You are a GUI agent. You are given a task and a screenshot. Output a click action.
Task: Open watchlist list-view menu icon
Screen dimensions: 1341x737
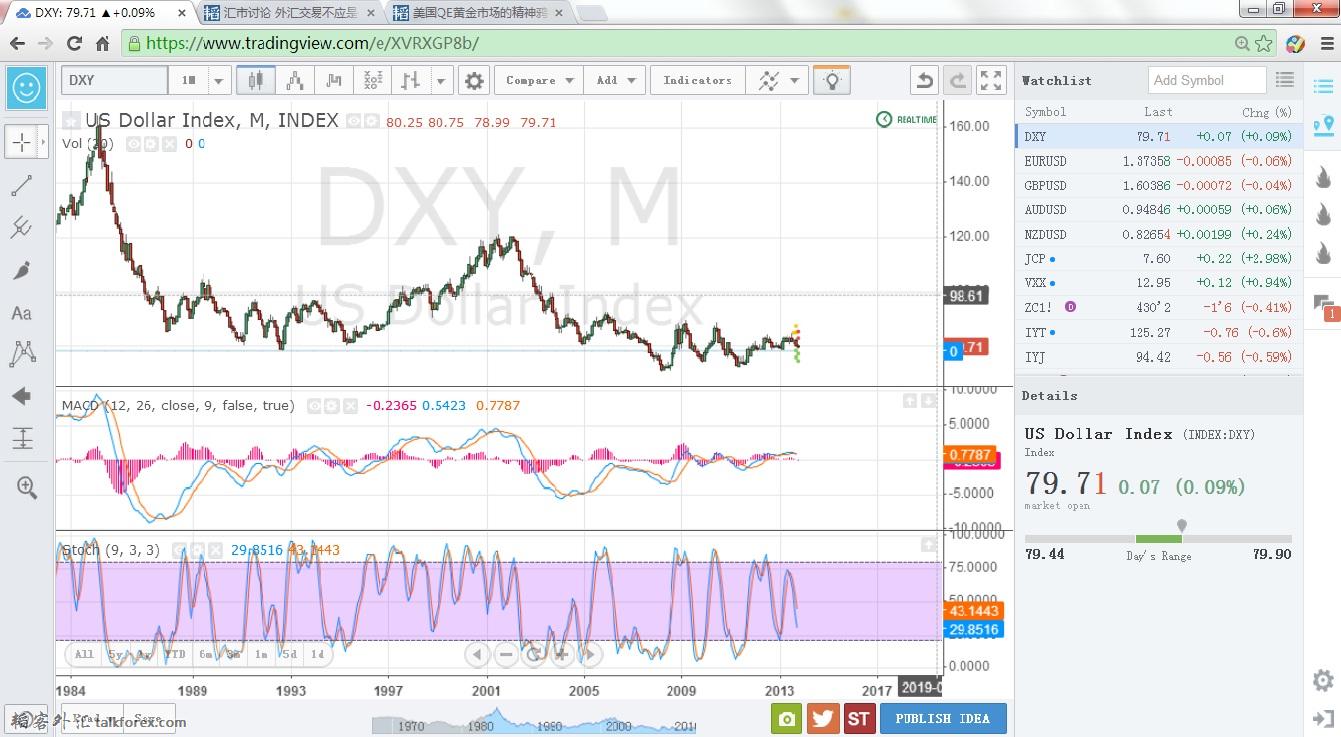(x=1285, y=80)
